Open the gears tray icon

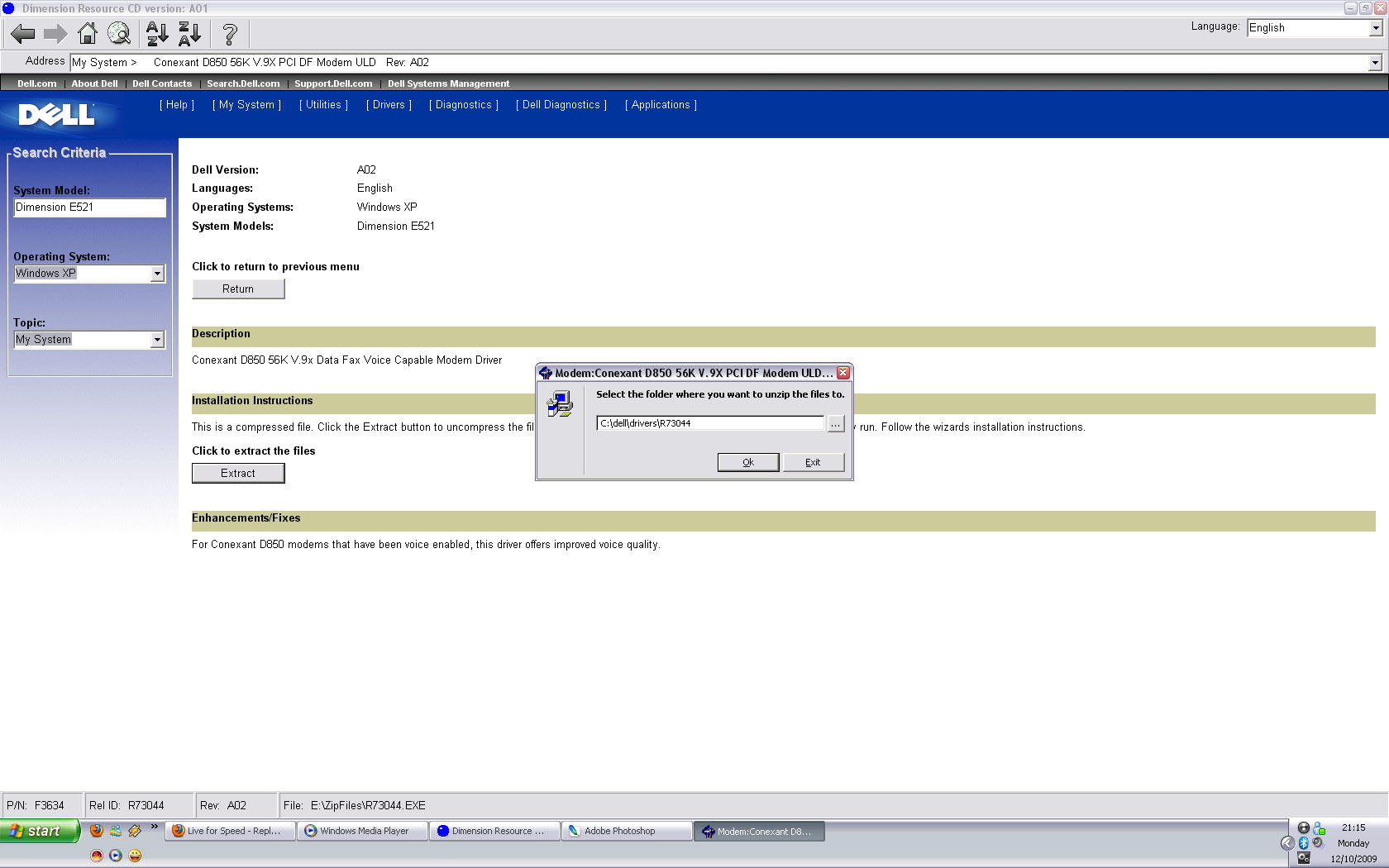tap(1304, 858)
